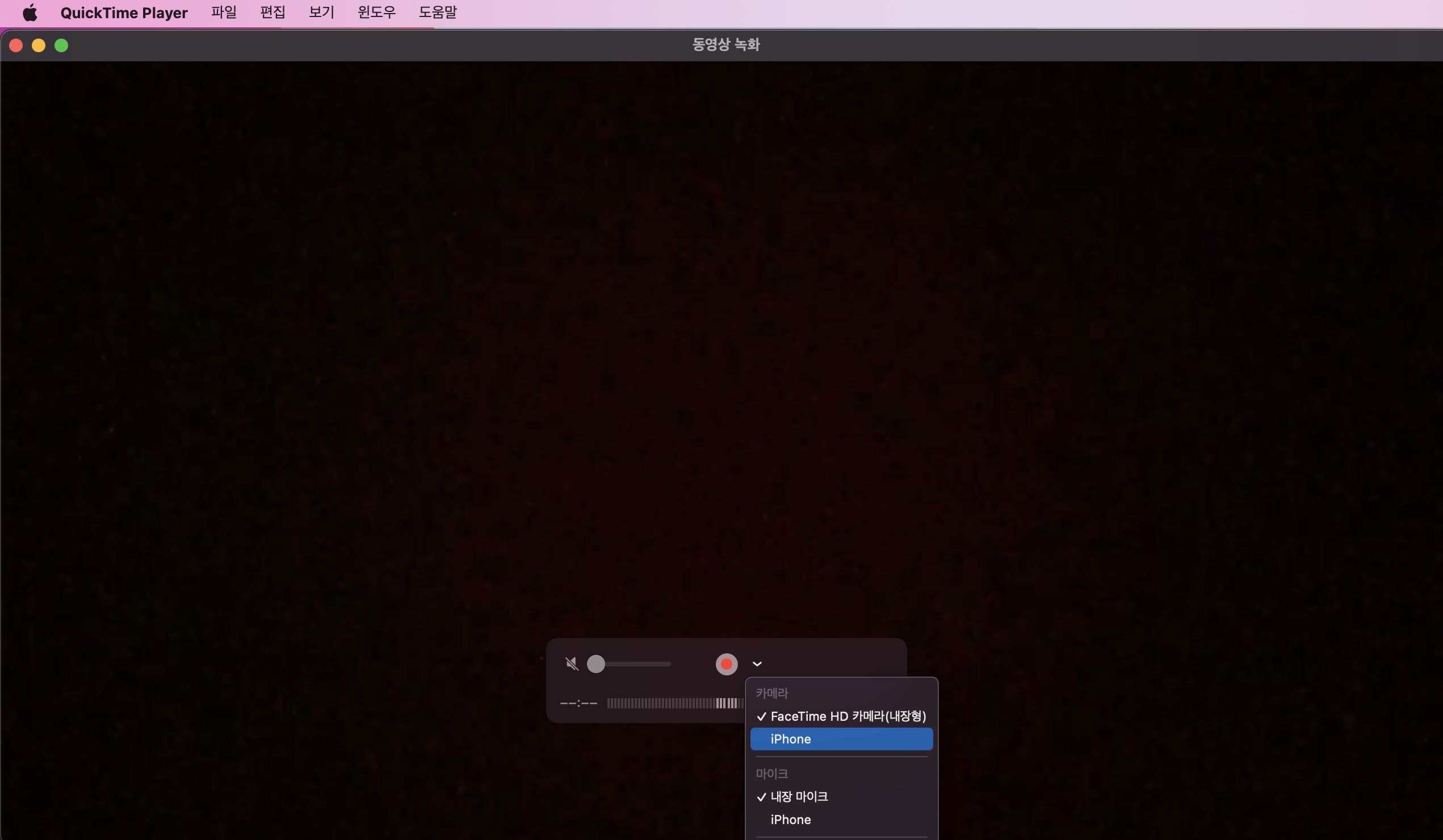Open the 보기 menu

321,12
